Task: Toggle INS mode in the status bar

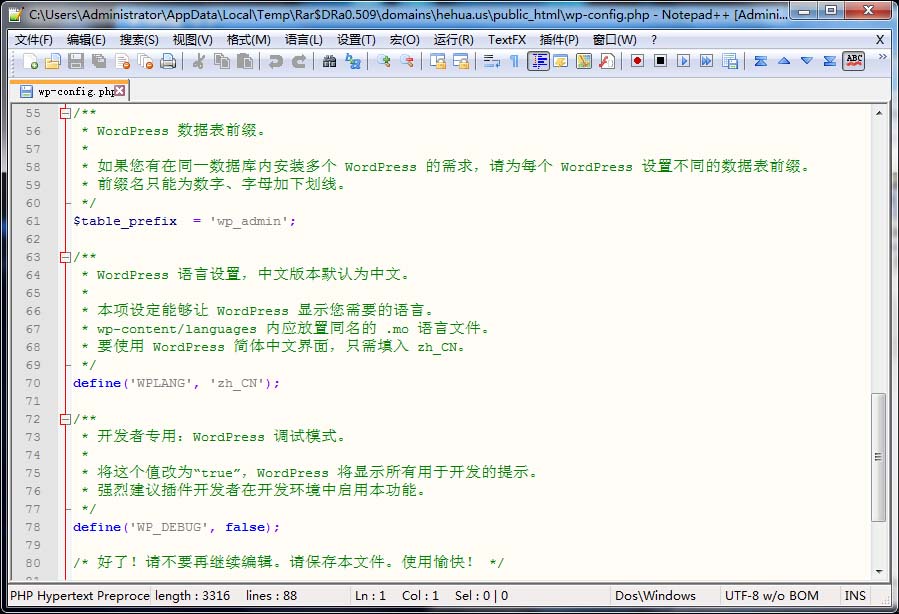Action: (x=855, y=596)
